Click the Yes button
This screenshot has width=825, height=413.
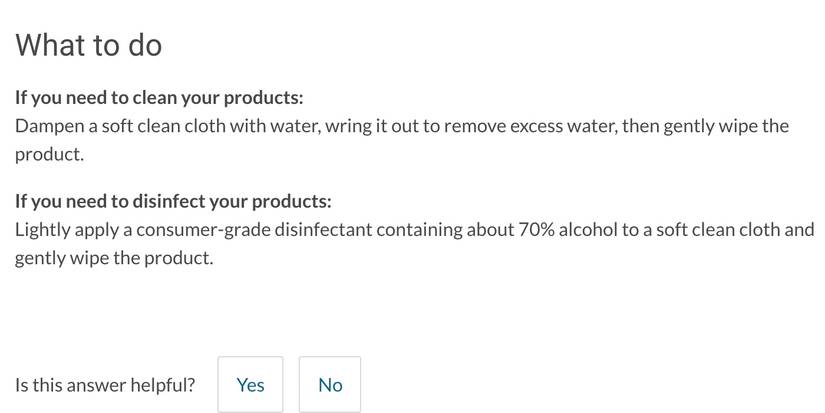tap(250, 385)
